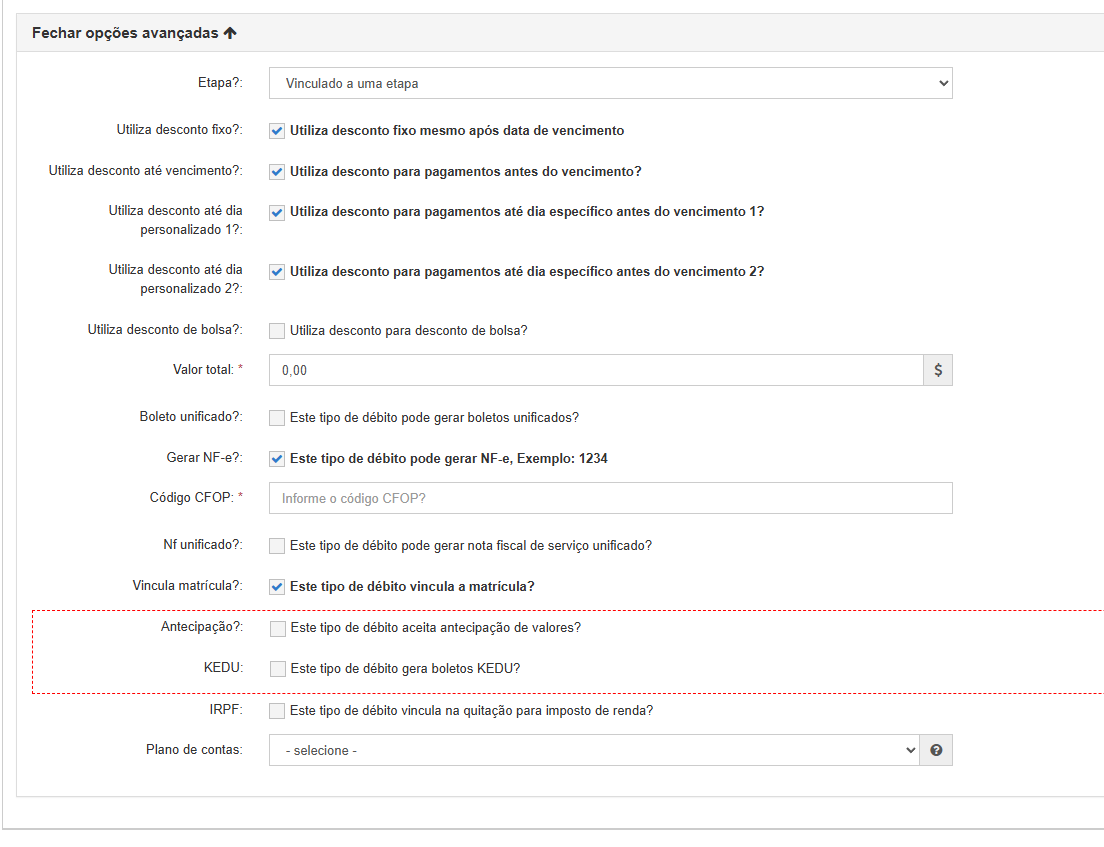Uncheck the Gerar NF-e checkbox
This screenshot has width=1104, height=847.
click(x=277, y=459)
